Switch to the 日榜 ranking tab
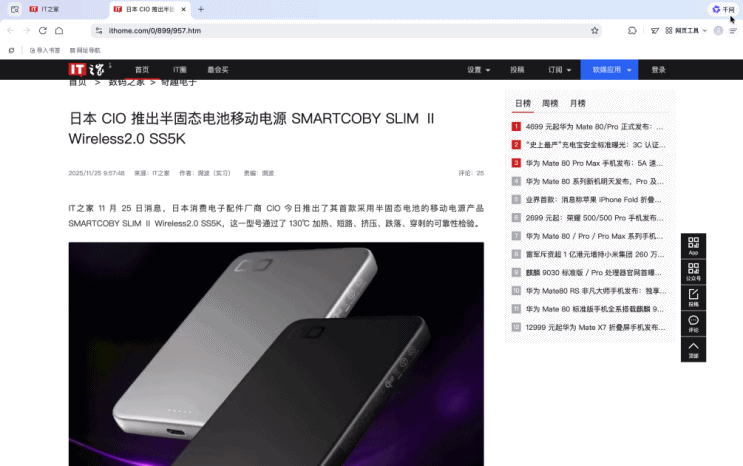The image size is (743, 466). coord(523,103)
